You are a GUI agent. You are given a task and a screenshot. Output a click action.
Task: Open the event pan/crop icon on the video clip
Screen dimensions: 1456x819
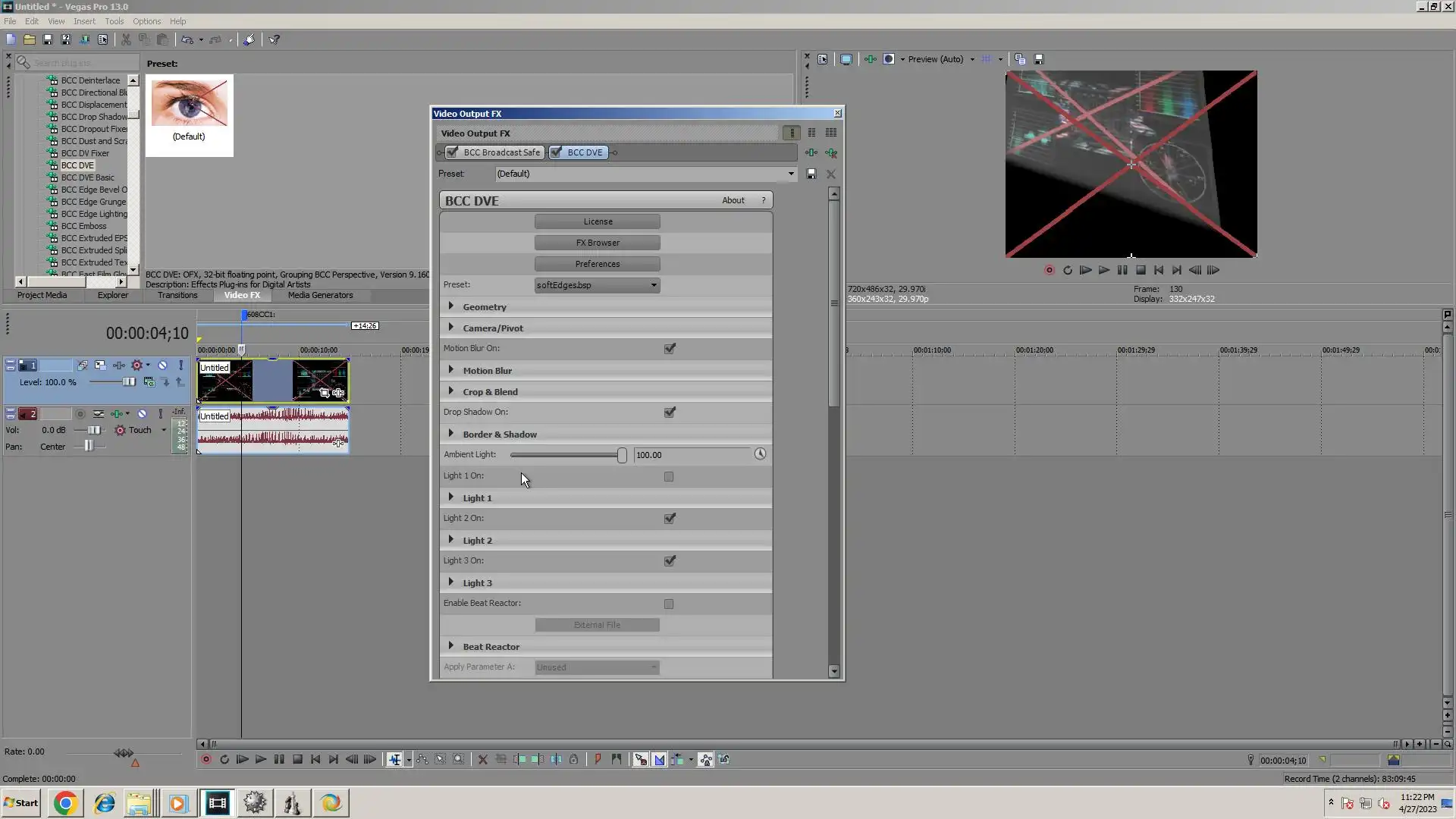[x=325, y=393]
